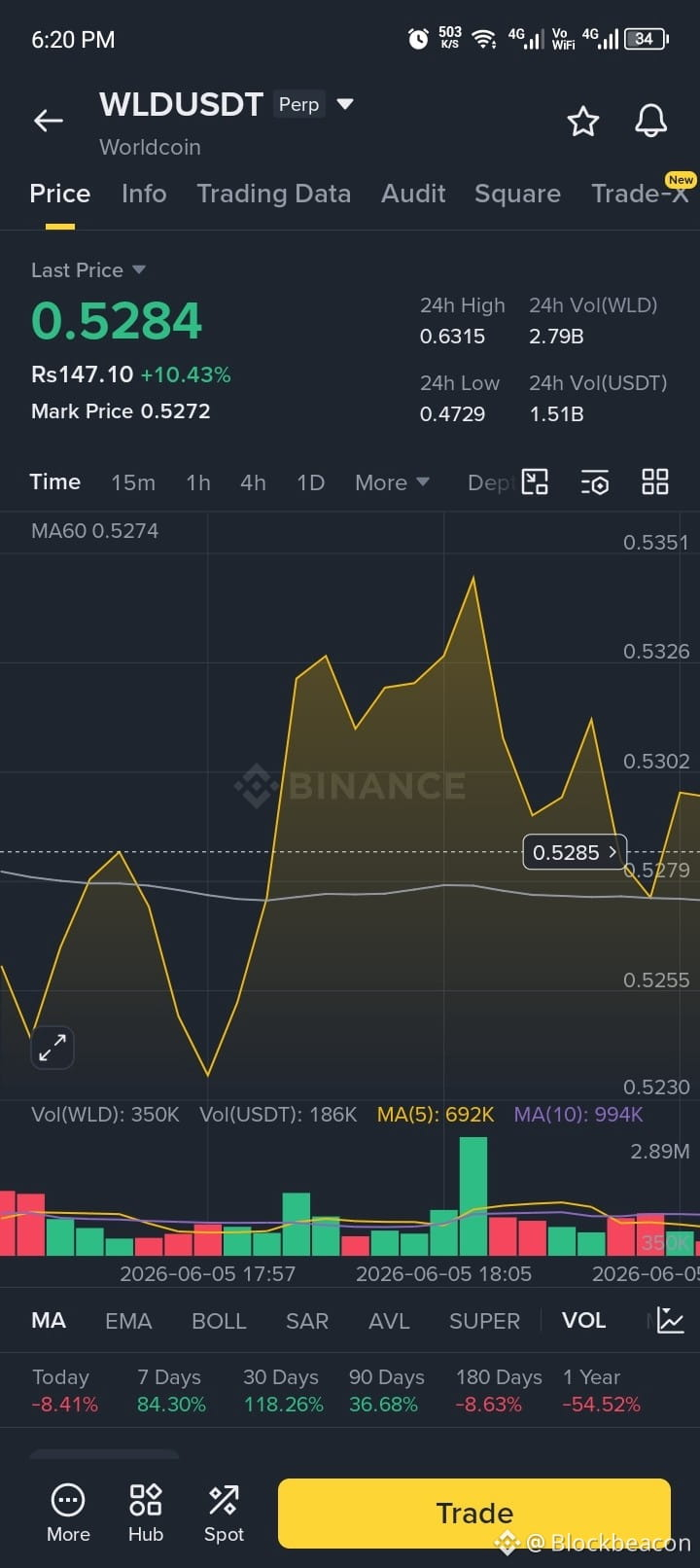Open the Trade-X tab
700x1568 pixels.
640,194
